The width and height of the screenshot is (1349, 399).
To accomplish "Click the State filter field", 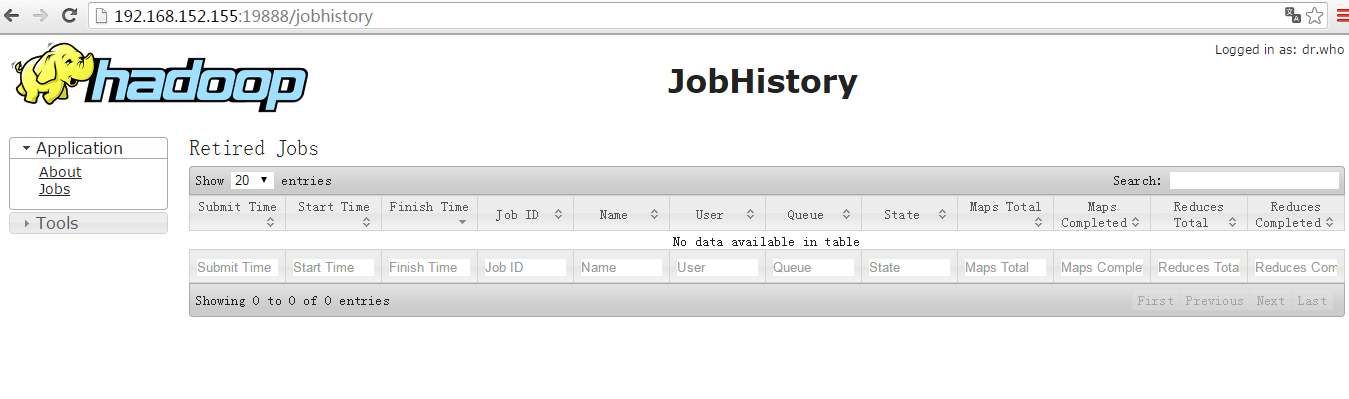I will click(908, 267).
